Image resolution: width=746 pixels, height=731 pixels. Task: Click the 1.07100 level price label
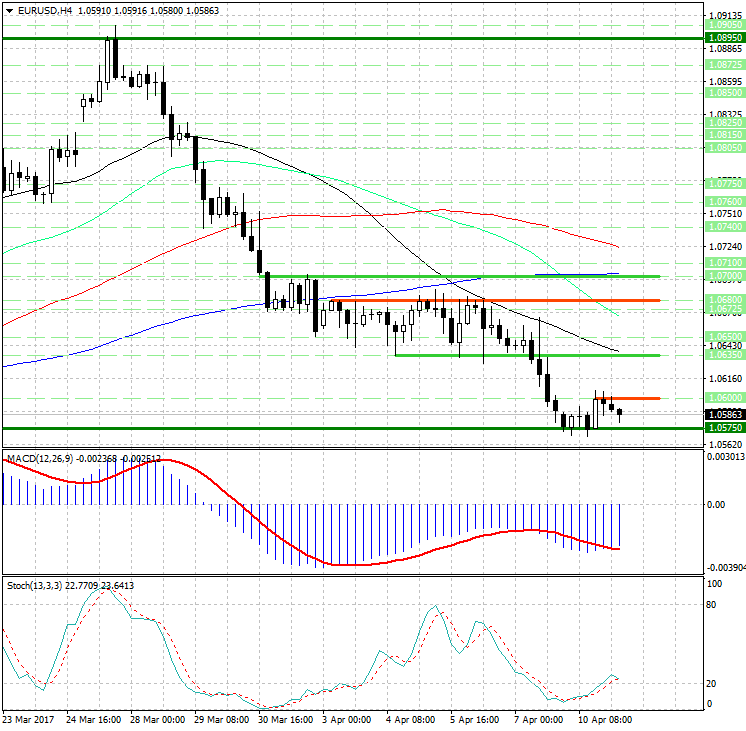725,263
